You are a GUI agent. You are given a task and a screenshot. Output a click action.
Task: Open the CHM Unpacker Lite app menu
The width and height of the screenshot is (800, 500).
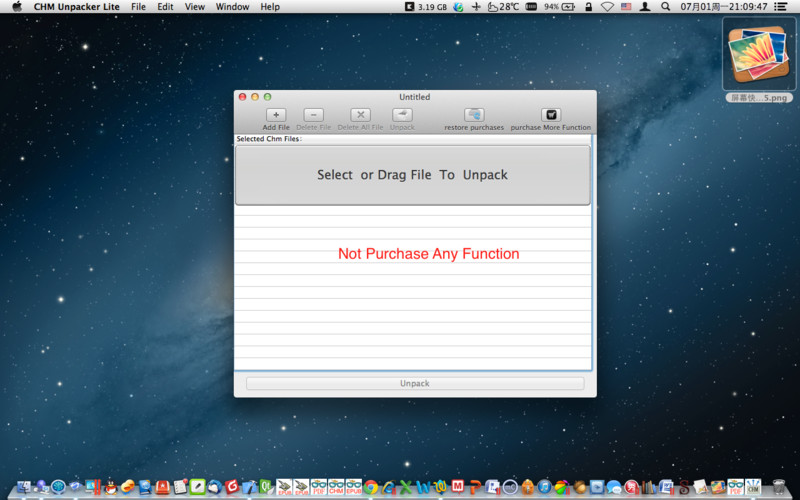(77, 7)
